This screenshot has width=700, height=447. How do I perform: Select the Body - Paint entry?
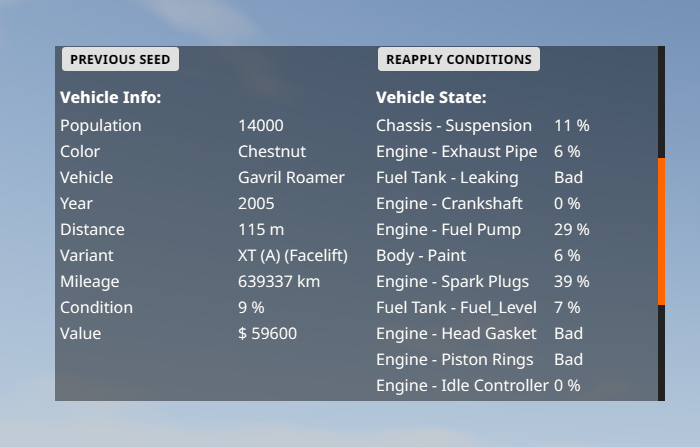[x=421, y=256]
